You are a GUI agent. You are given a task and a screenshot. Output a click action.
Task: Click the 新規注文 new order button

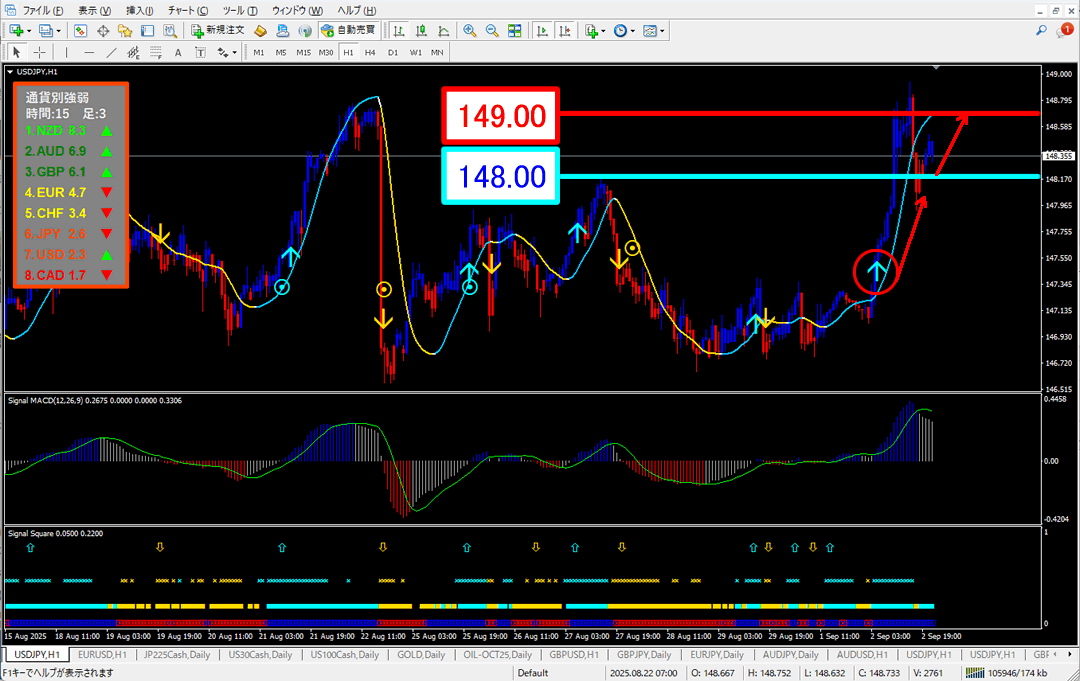click(218, 30)
